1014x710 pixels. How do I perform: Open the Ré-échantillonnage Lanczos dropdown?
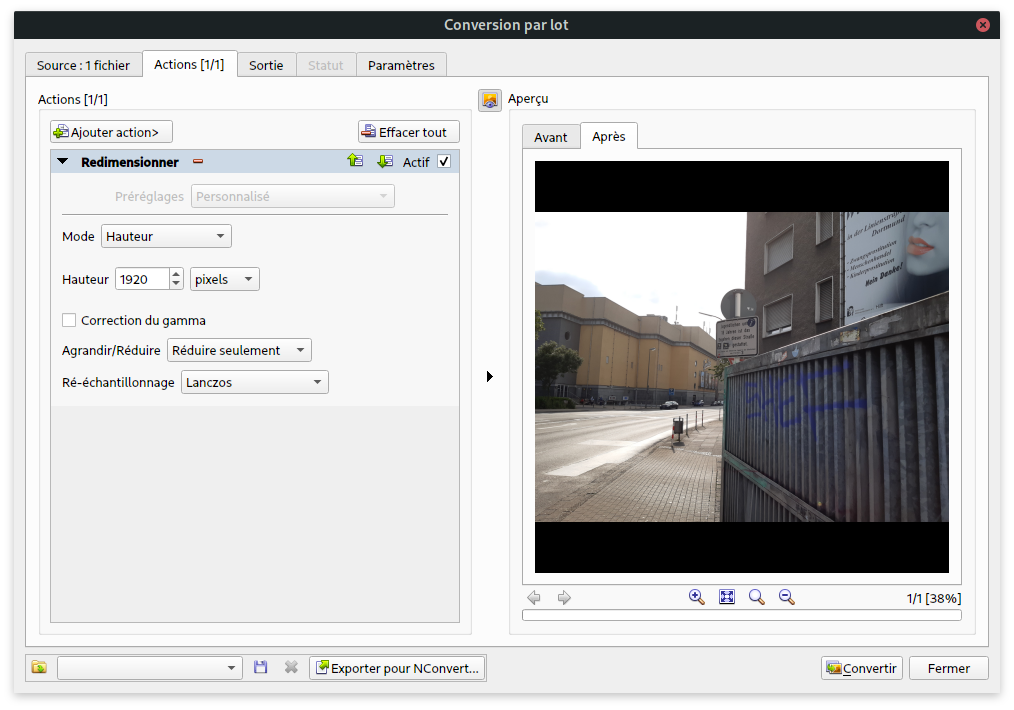254,382
